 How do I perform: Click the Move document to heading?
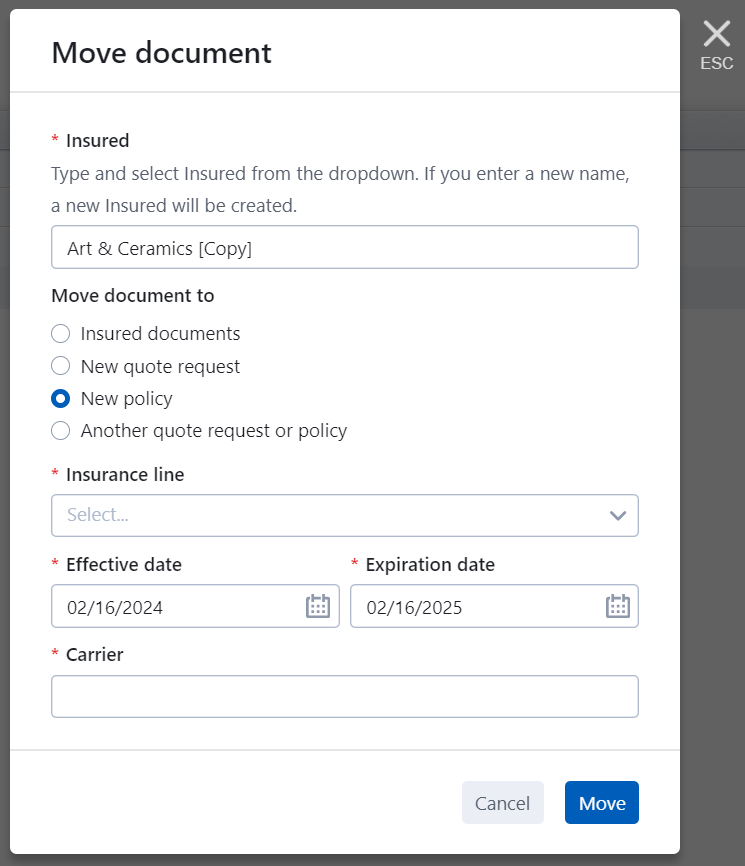click(x=132, y=296)
